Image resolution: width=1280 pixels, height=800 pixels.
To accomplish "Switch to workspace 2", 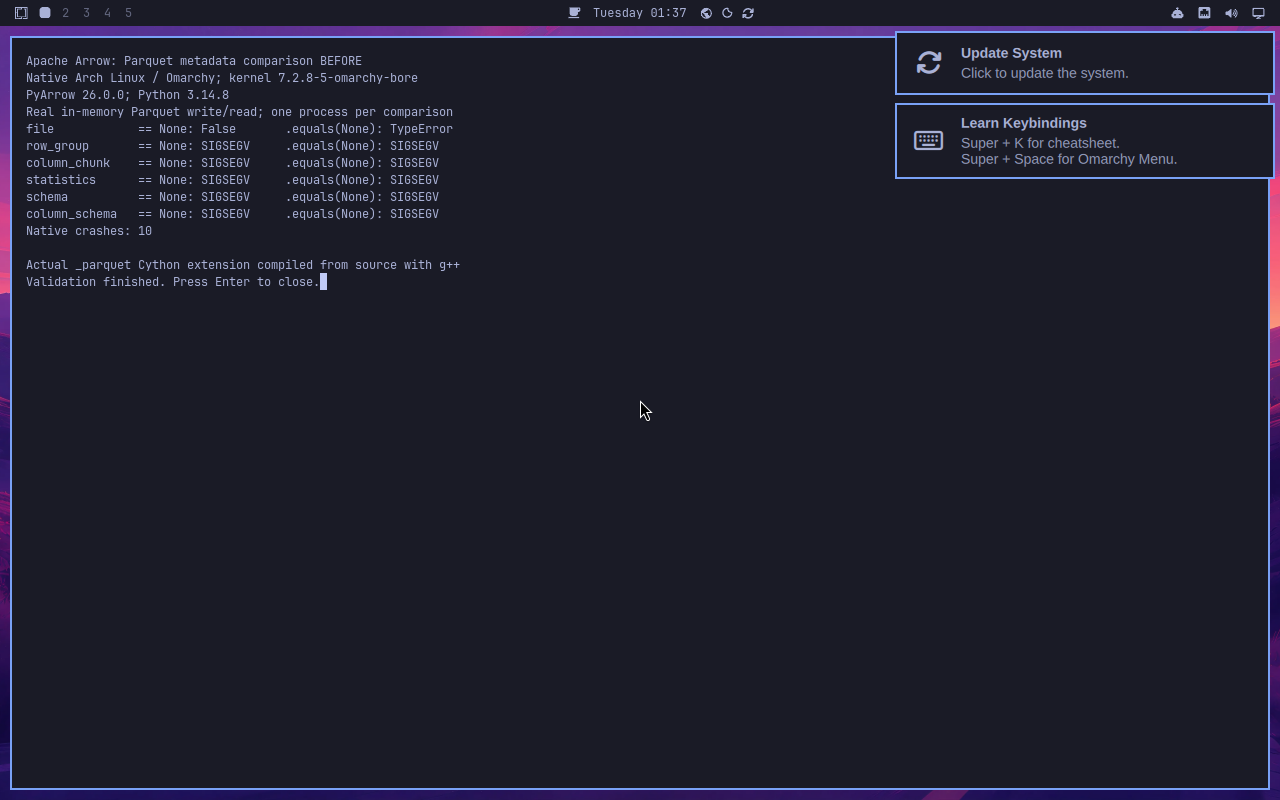I will [66, 13].
